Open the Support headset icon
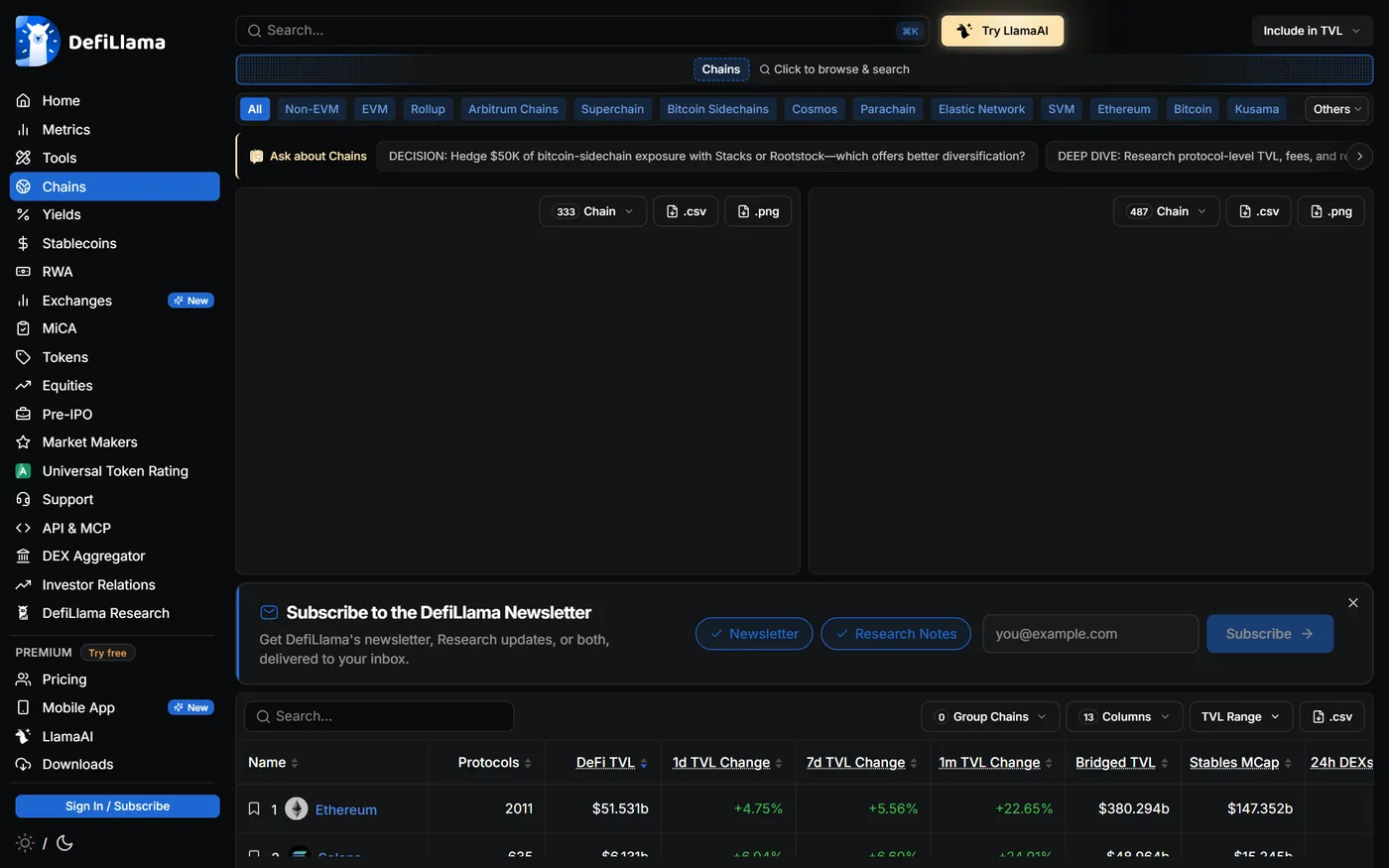 (x=24, y=500)
